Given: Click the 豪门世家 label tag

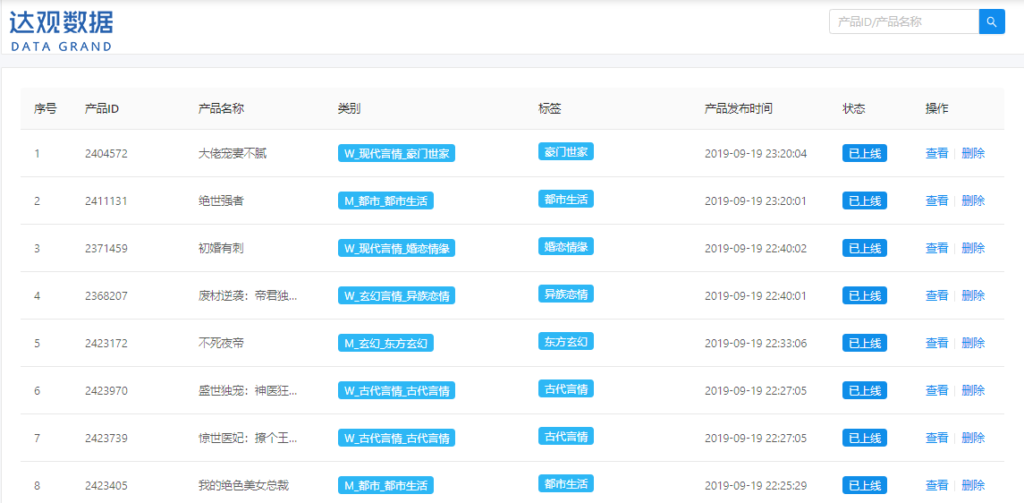Looking at the screenshot, I should pos(566,152).
